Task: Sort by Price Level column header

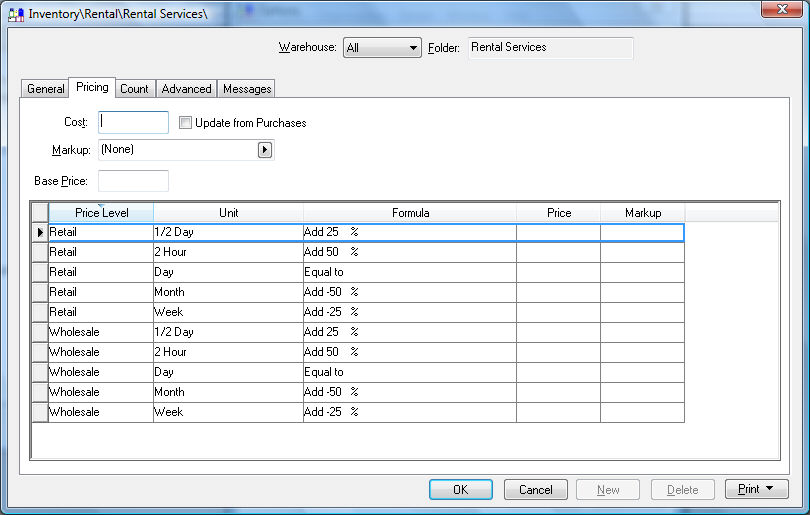Action: point(101,213)
